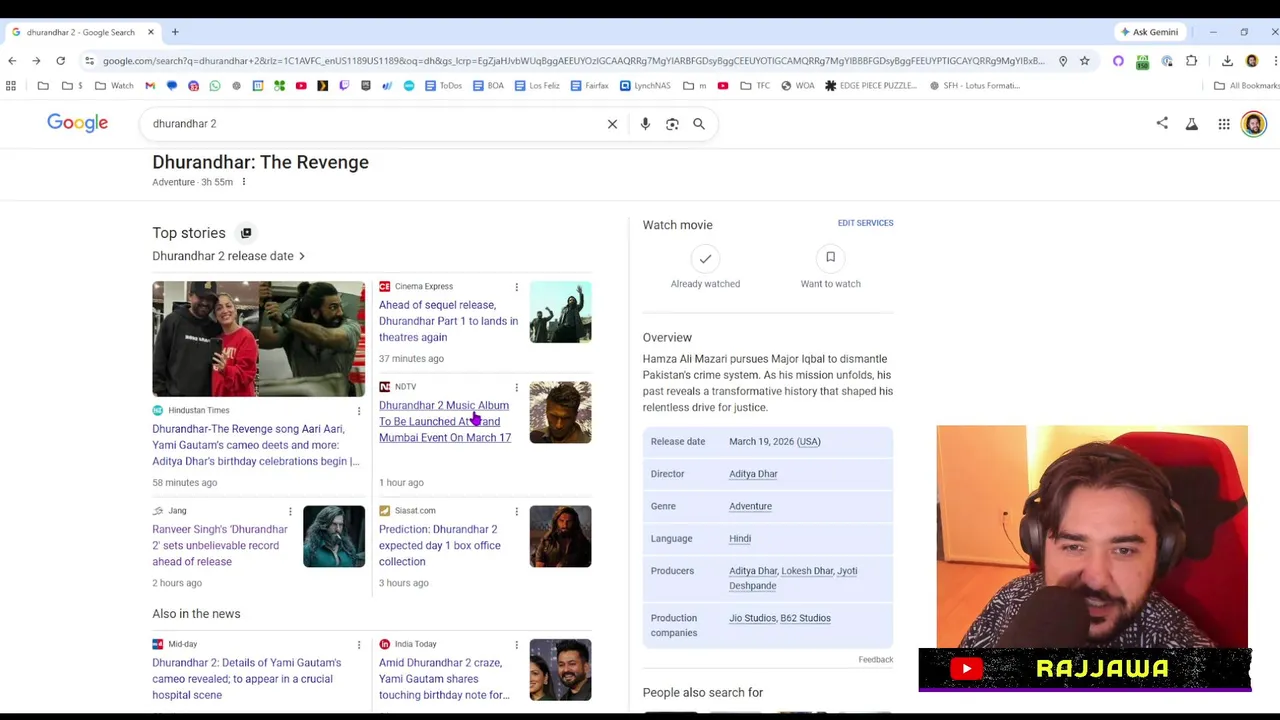Screen dimensions: 1280x720
Task: Start voice search with the microphone icon
Action: tap(645, 124)
